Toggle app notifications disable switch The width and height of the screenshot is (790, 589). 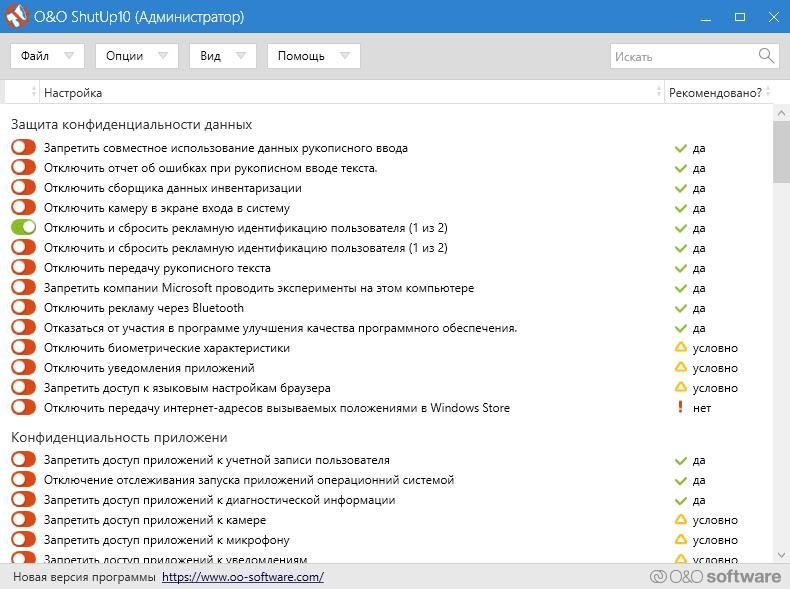pos(23,367)
